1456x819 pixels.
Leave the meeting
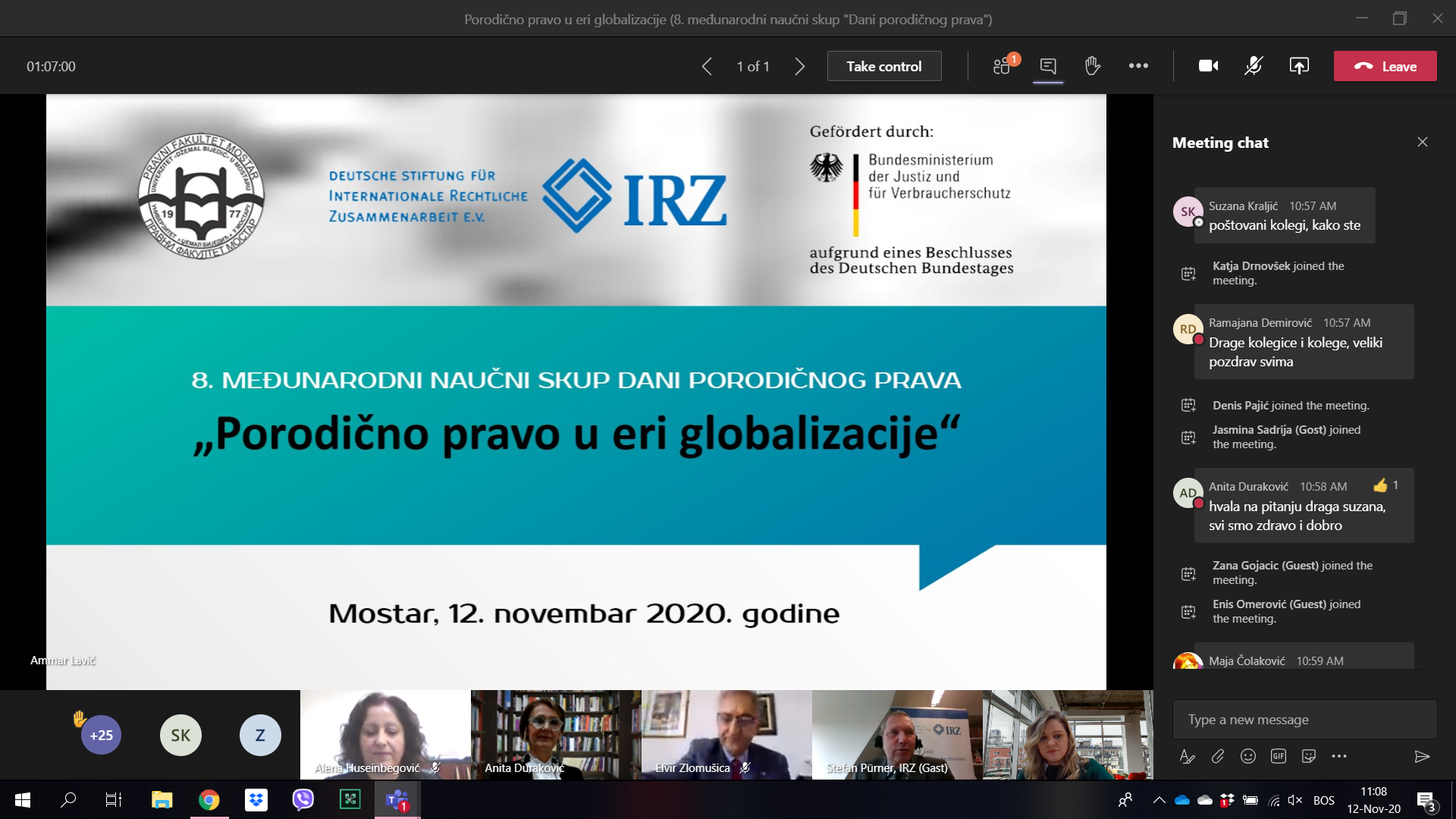[x=1385, y=66]
